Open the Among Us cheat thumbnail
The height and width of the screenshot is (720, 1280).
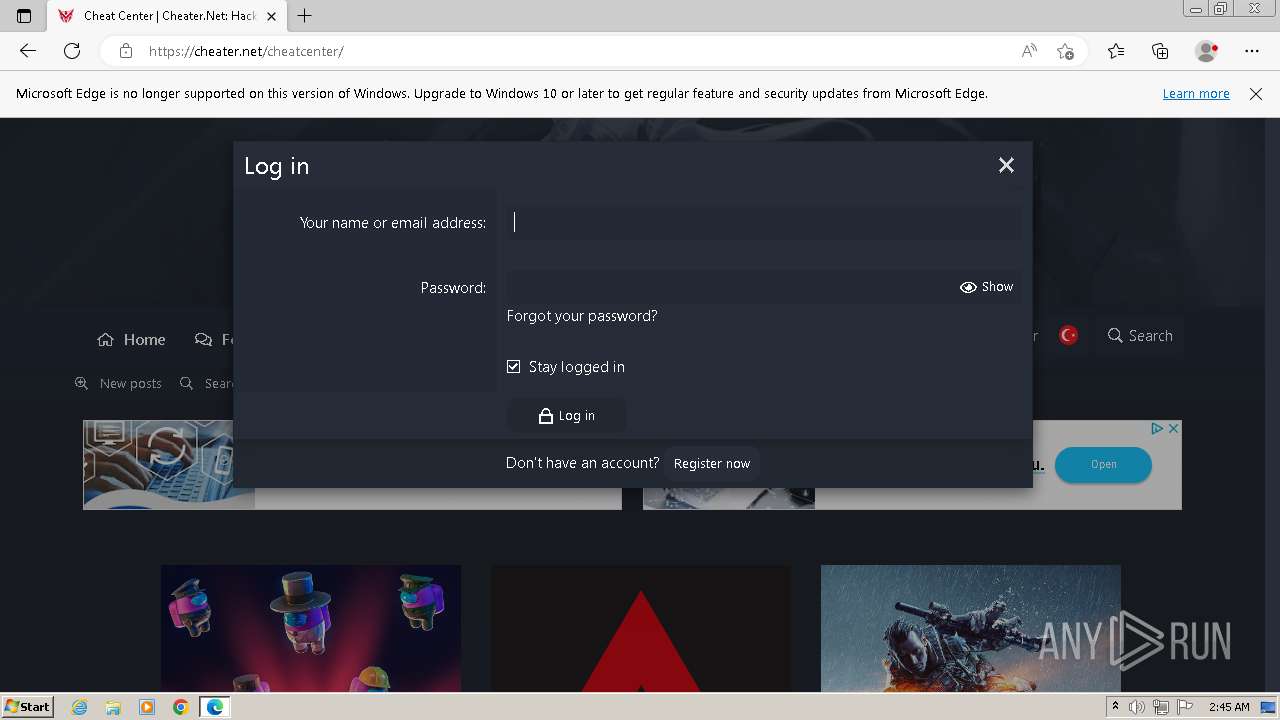click(311, 628)
